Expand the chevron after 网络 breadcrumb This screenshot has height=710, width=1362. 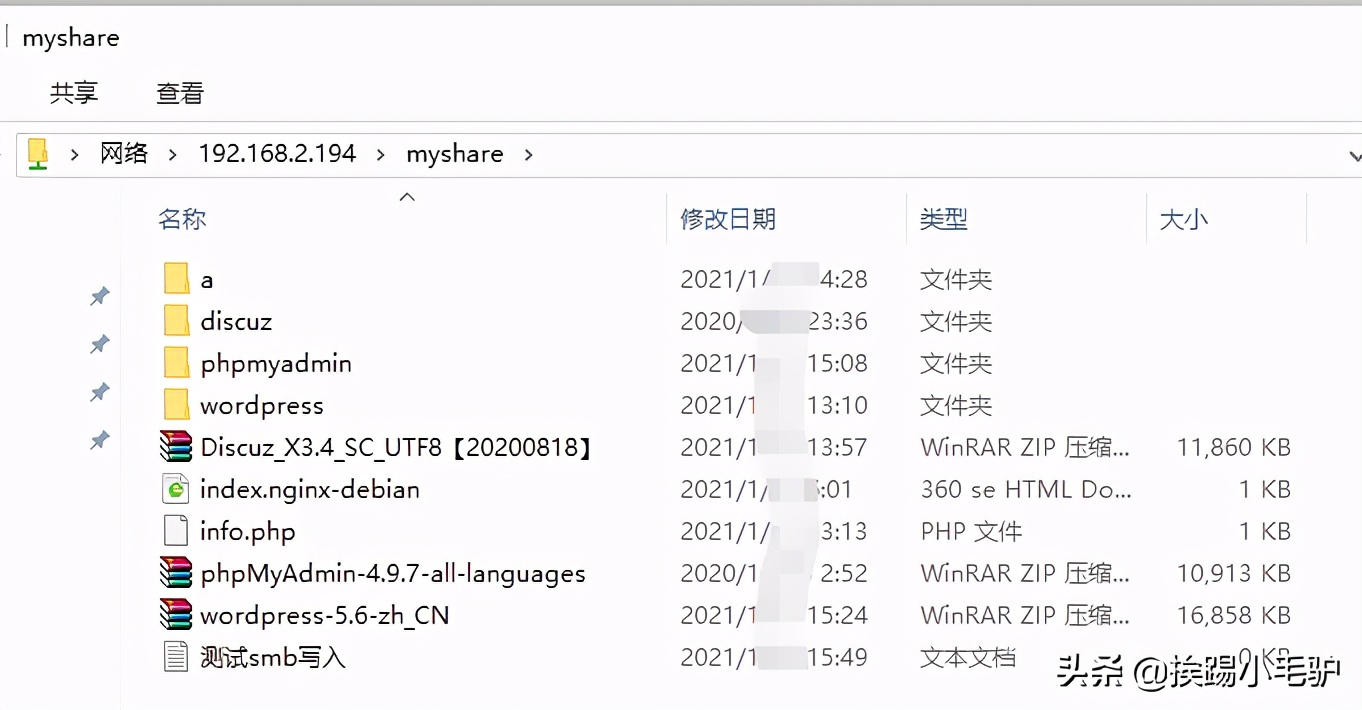(x=173, y=154)
